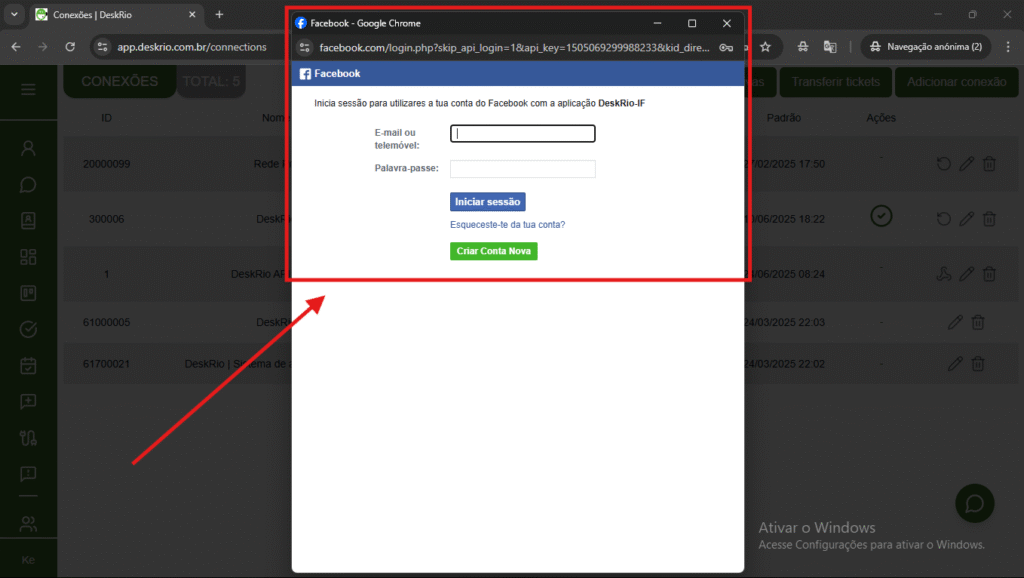This screenshot has height=578, width=1024.
Task: Open the Chrome three-dot menu
Action: [x=1008, y=47]
